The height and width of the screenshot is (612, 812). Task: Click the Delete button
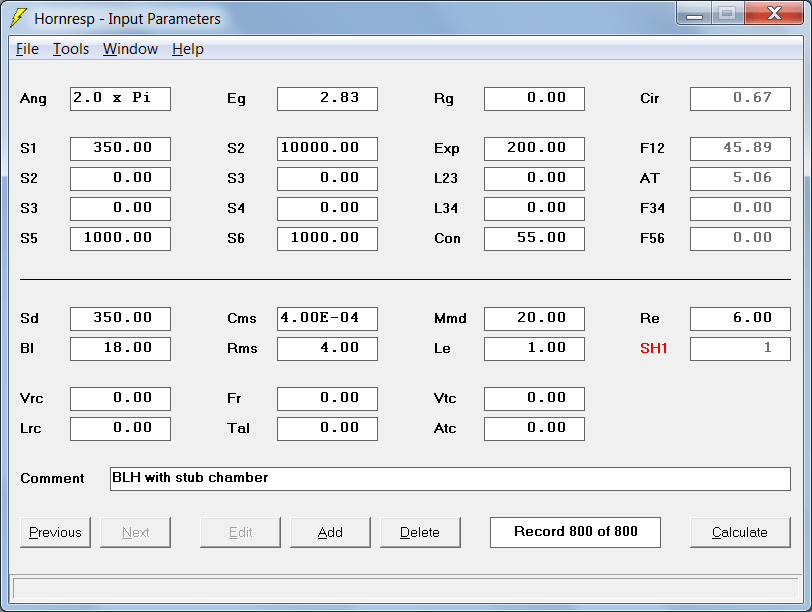coord(420,532)
